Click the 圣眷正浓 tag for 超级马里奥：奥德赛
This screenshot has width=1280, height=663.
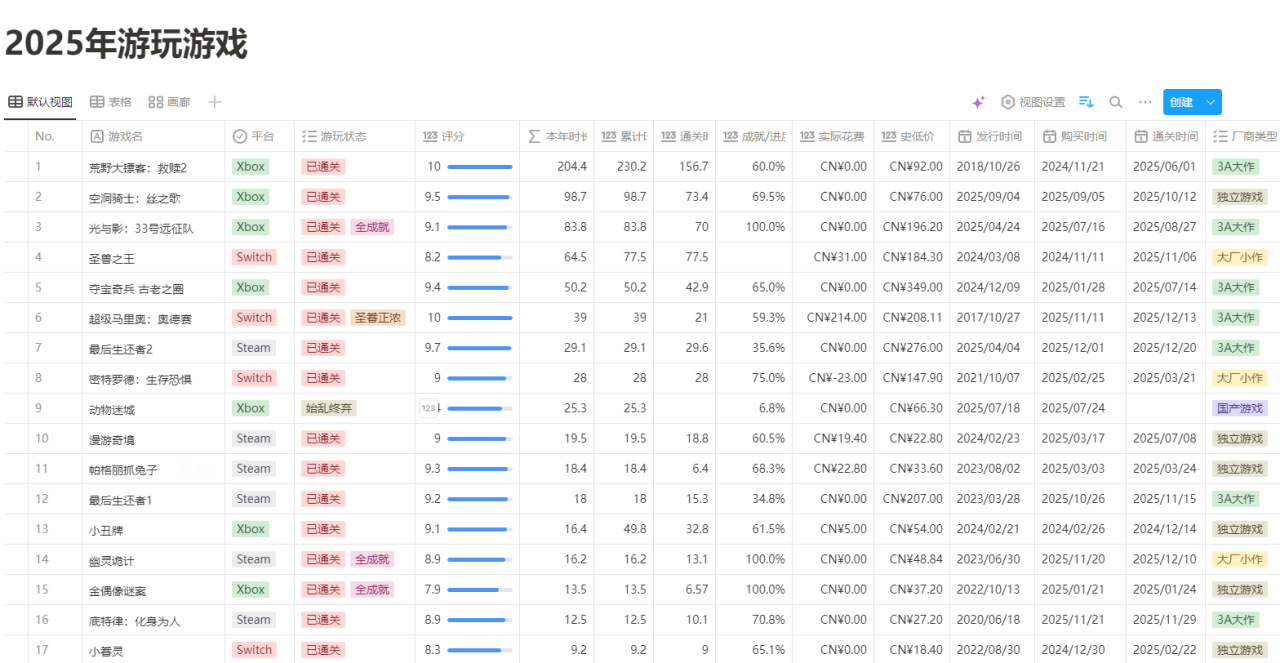coord(378,318)
